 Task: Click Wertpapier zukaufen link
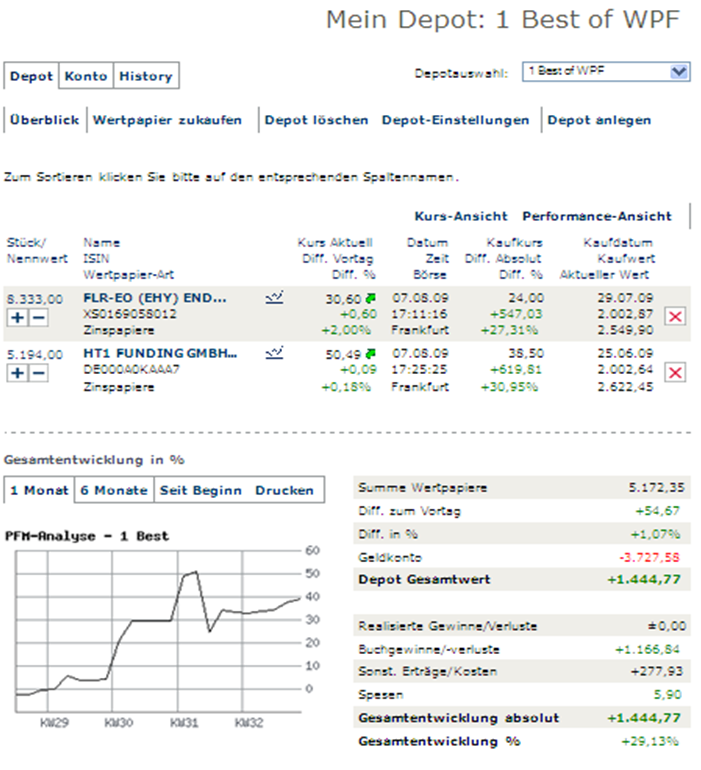pyautogui.click(x=167, y=120)
